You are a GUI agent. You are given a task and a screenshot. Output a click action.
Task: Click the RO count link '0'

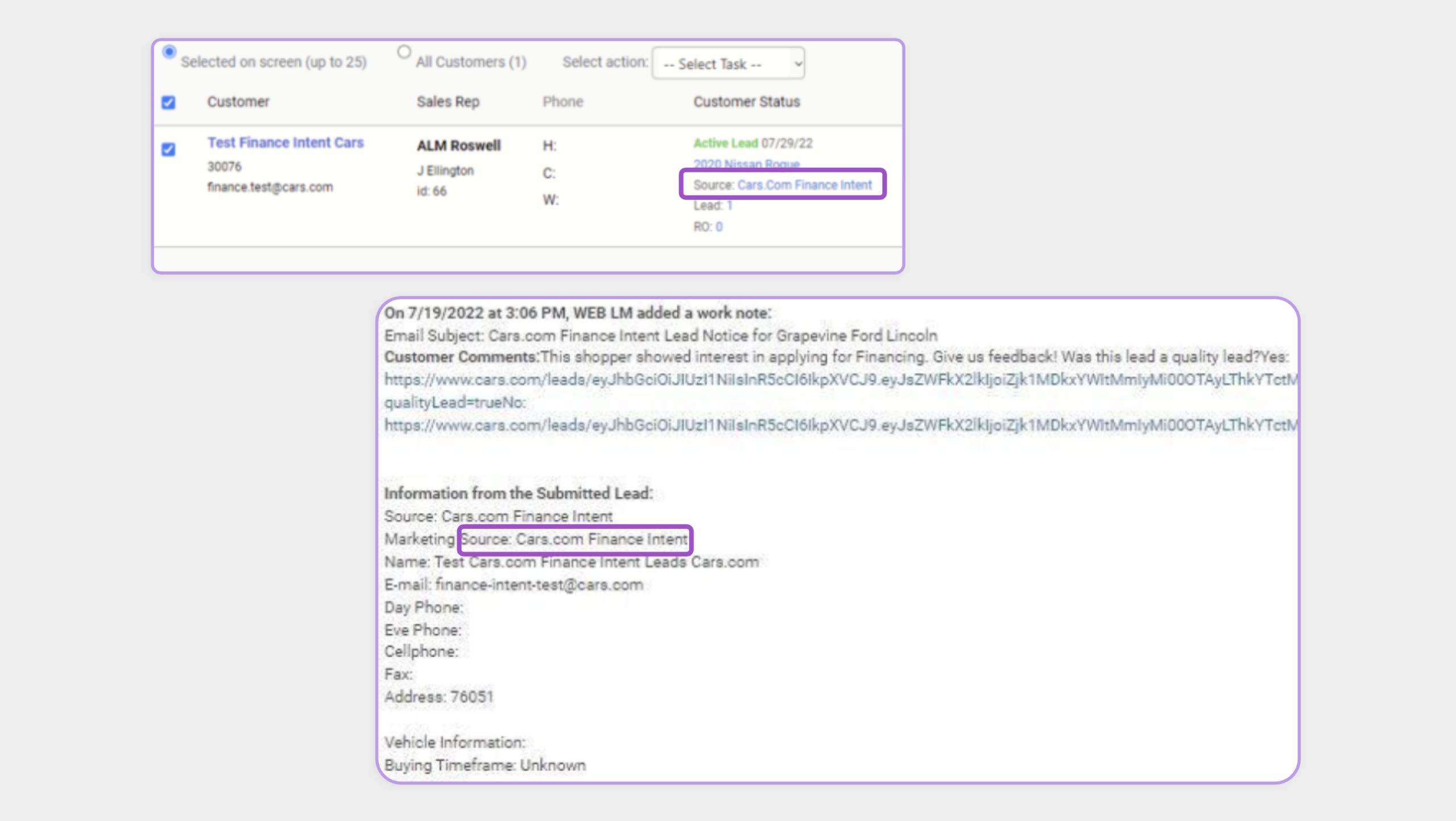pyautogui.click(x=719, y=227)
